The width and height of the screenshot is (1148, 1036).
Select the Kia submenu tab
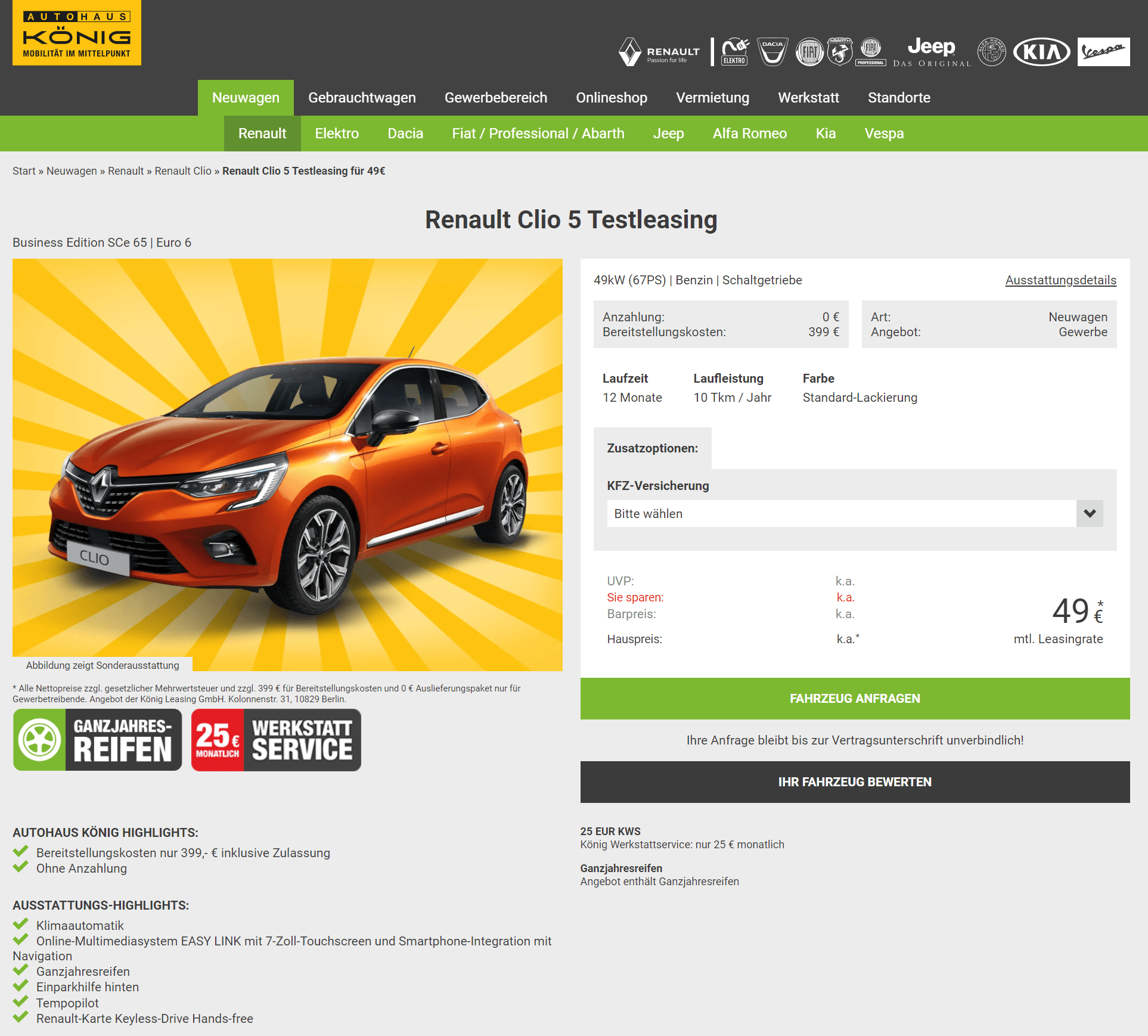(826, 134)
